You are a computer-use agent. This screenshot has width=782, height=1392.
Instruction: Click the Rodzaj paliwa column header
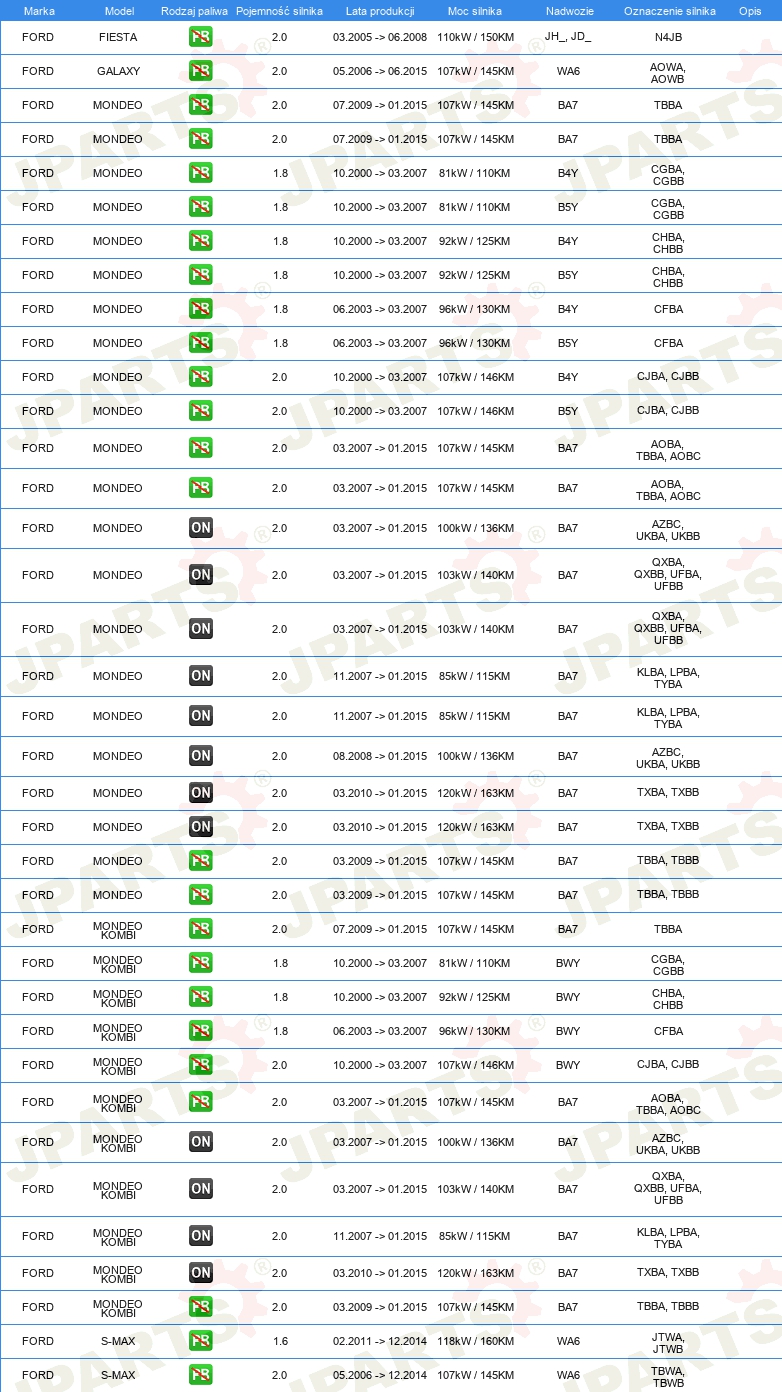195,11
